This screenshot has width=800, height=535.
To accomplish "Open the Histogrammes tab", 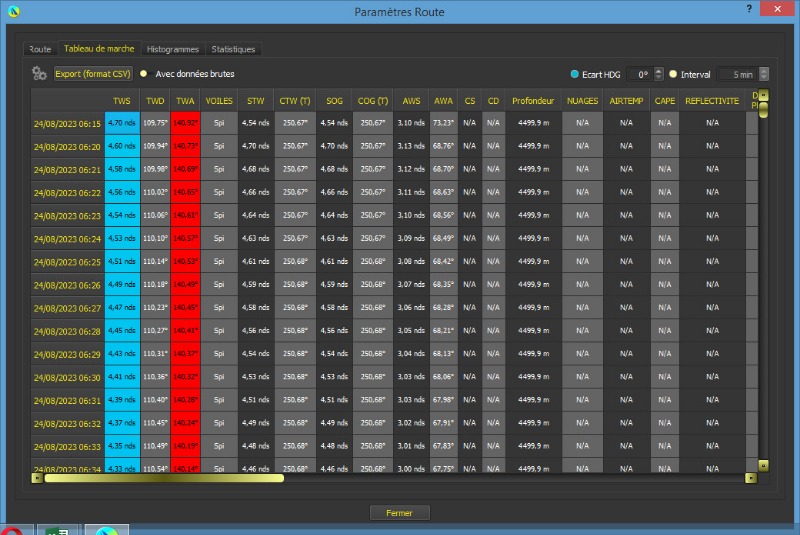I will coord(172,49).
